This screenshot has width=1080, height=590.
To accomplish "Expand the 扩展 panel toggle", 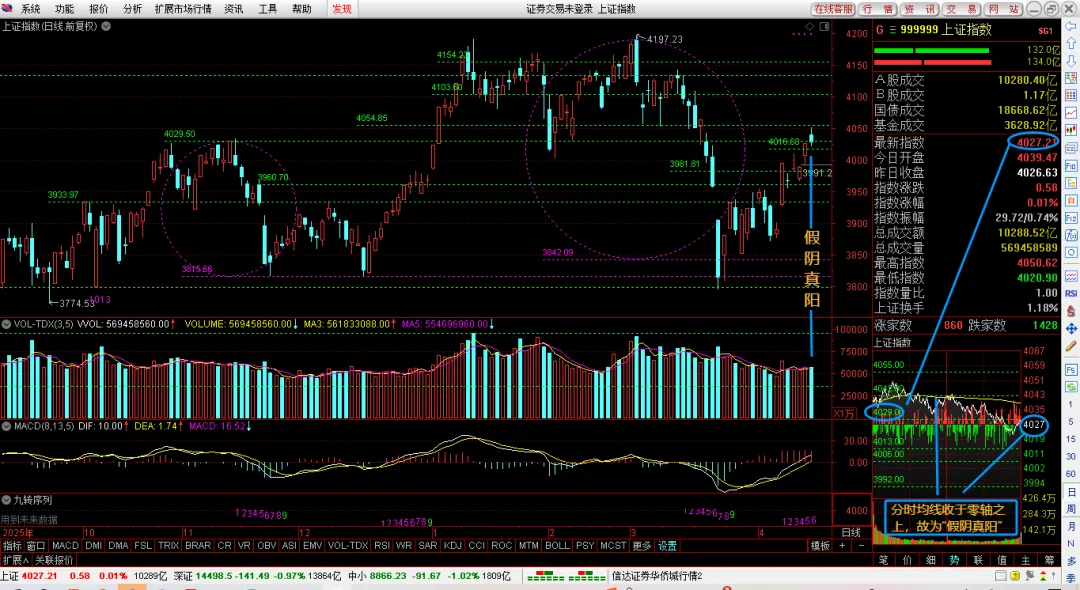I will click(x=14, y=560).
